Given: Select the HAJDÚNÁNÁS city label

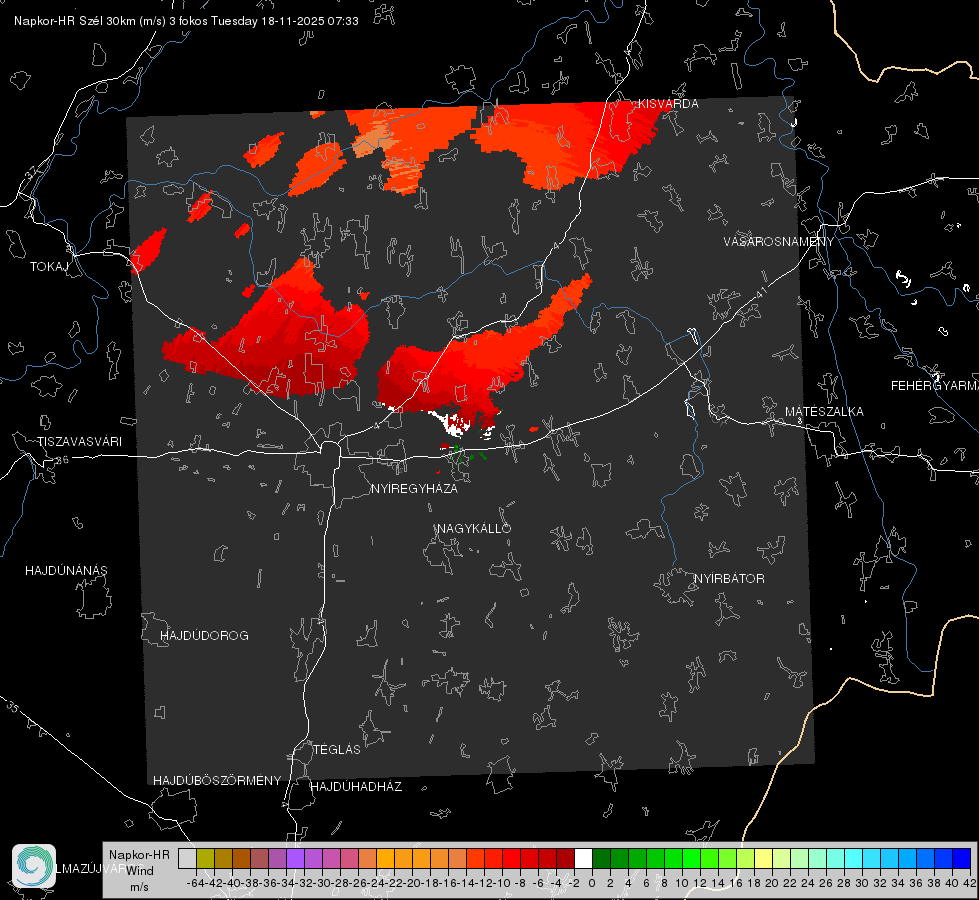Looking at the screenshot, I should (66, 571).
